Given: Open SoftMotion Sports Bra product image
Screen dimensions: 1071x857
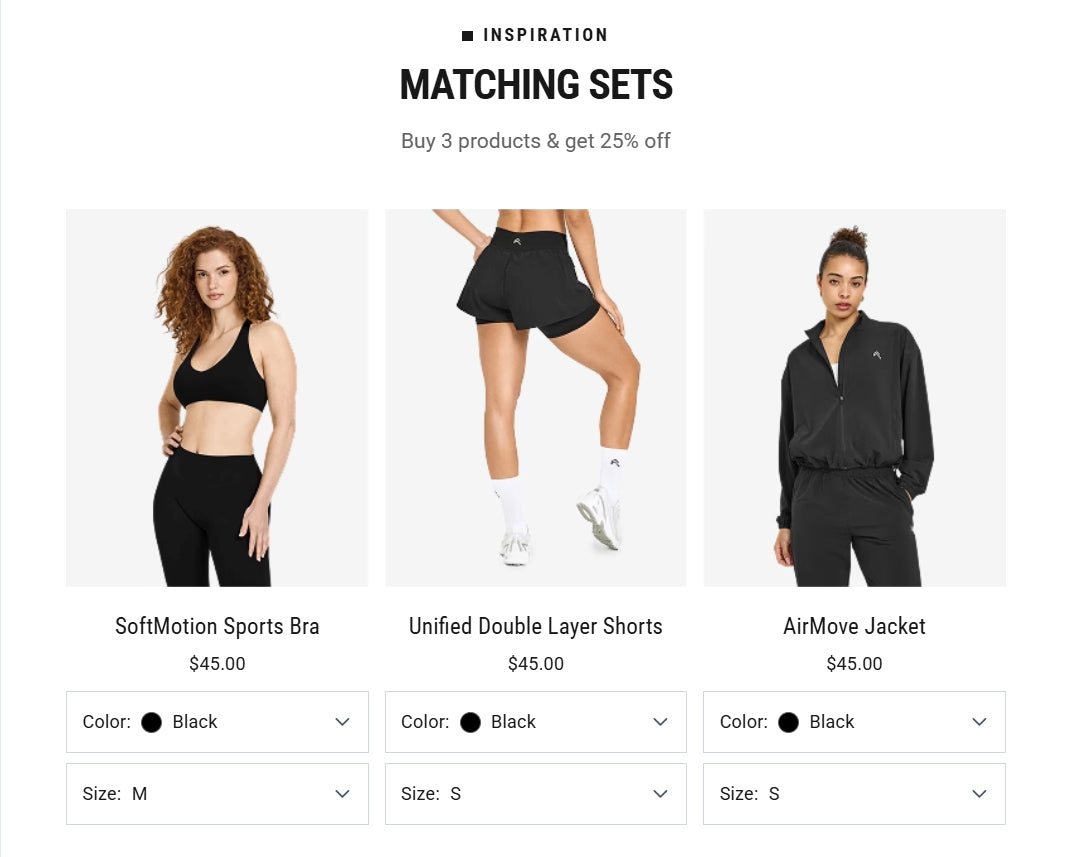Looking at the screenshot, I should click(x=217, y=397).
